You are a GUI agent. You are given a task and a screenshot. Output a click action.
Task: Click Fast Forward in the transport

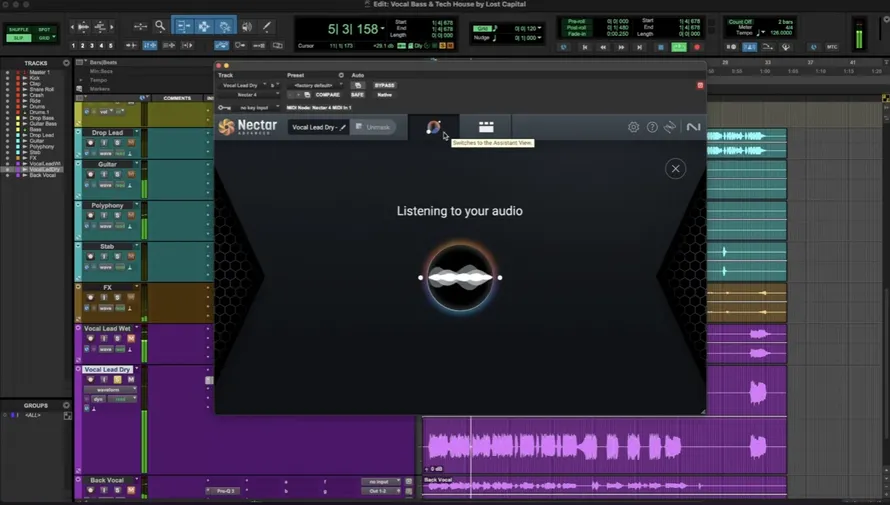coord(622,47)
